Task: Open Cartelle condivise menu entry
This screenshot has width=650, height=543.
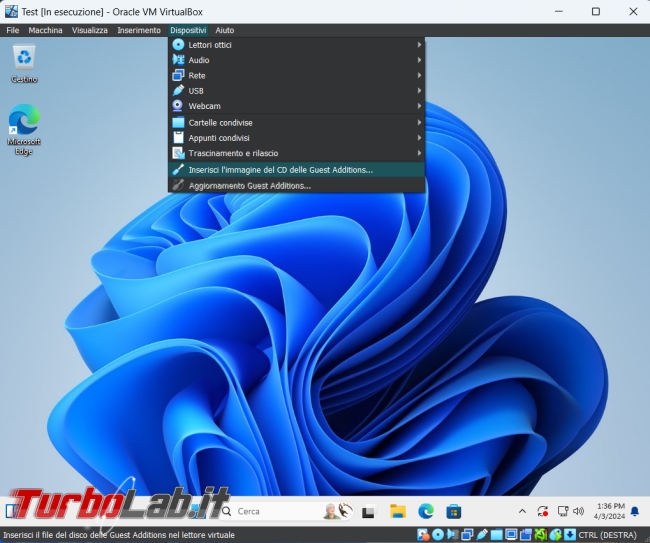Action: [x=296, y=123]
